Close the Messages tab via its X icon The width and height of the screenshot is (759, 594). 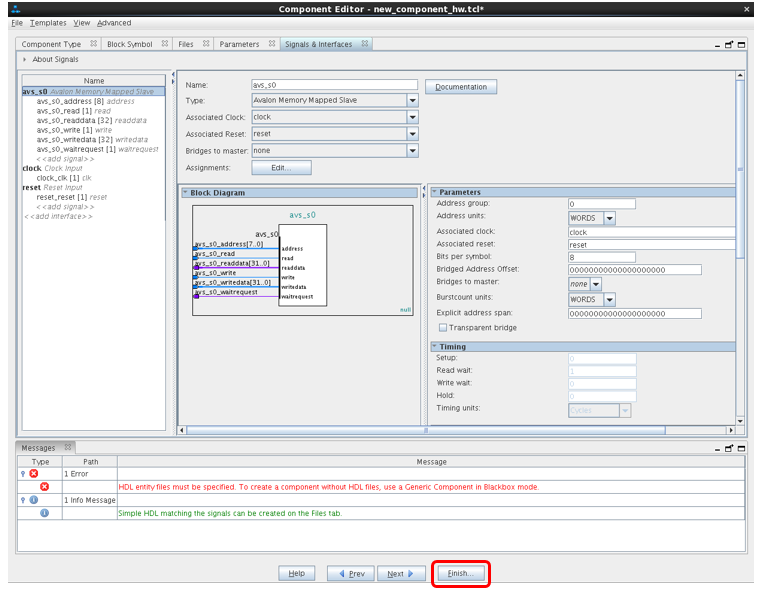(x=68, y=448)
